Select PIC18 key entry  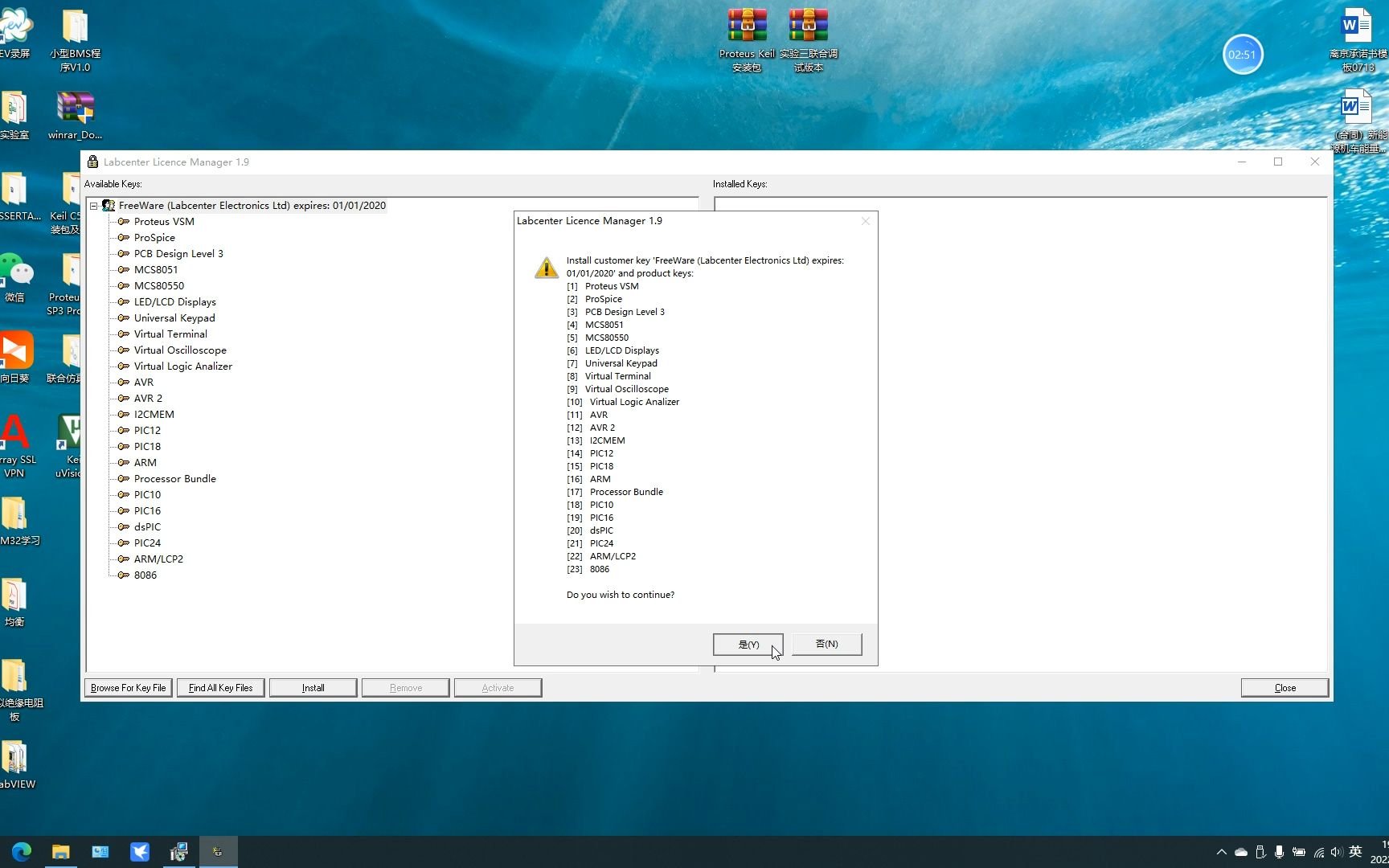point(147,447)
